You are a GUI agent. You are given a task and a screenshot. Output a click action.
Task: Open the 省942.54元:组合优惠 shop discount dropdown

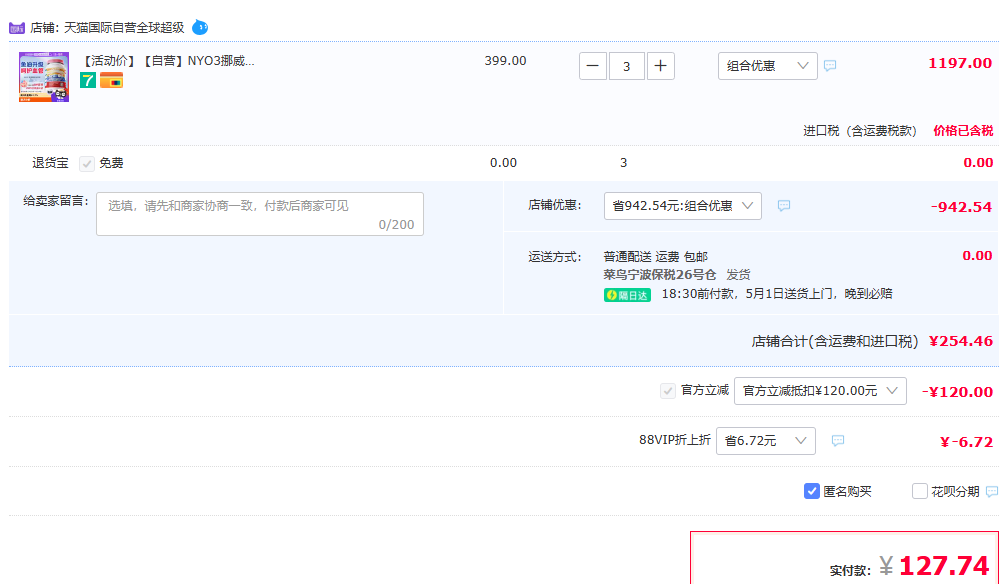682,206
